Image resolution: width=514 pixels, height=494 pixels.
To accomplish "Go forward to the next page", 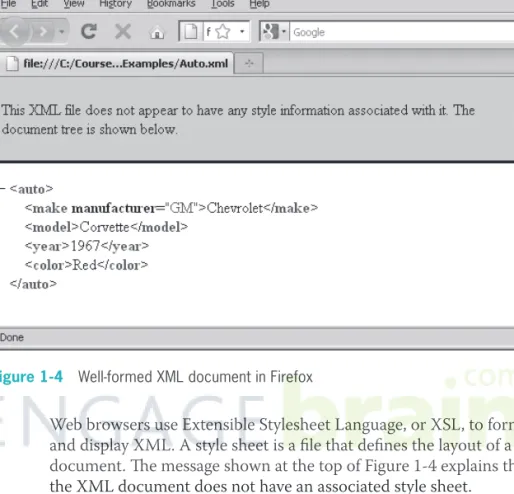I will 43,32.
